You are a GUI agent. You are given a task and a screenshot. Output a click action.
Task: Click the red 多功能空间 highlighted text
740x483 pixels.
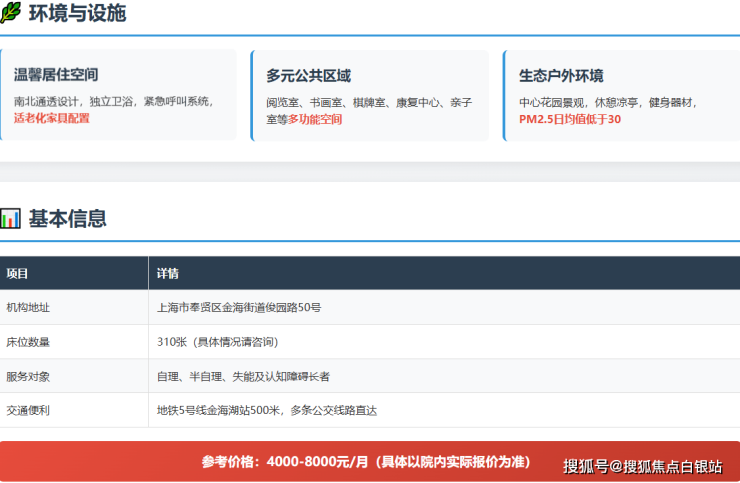315,119
